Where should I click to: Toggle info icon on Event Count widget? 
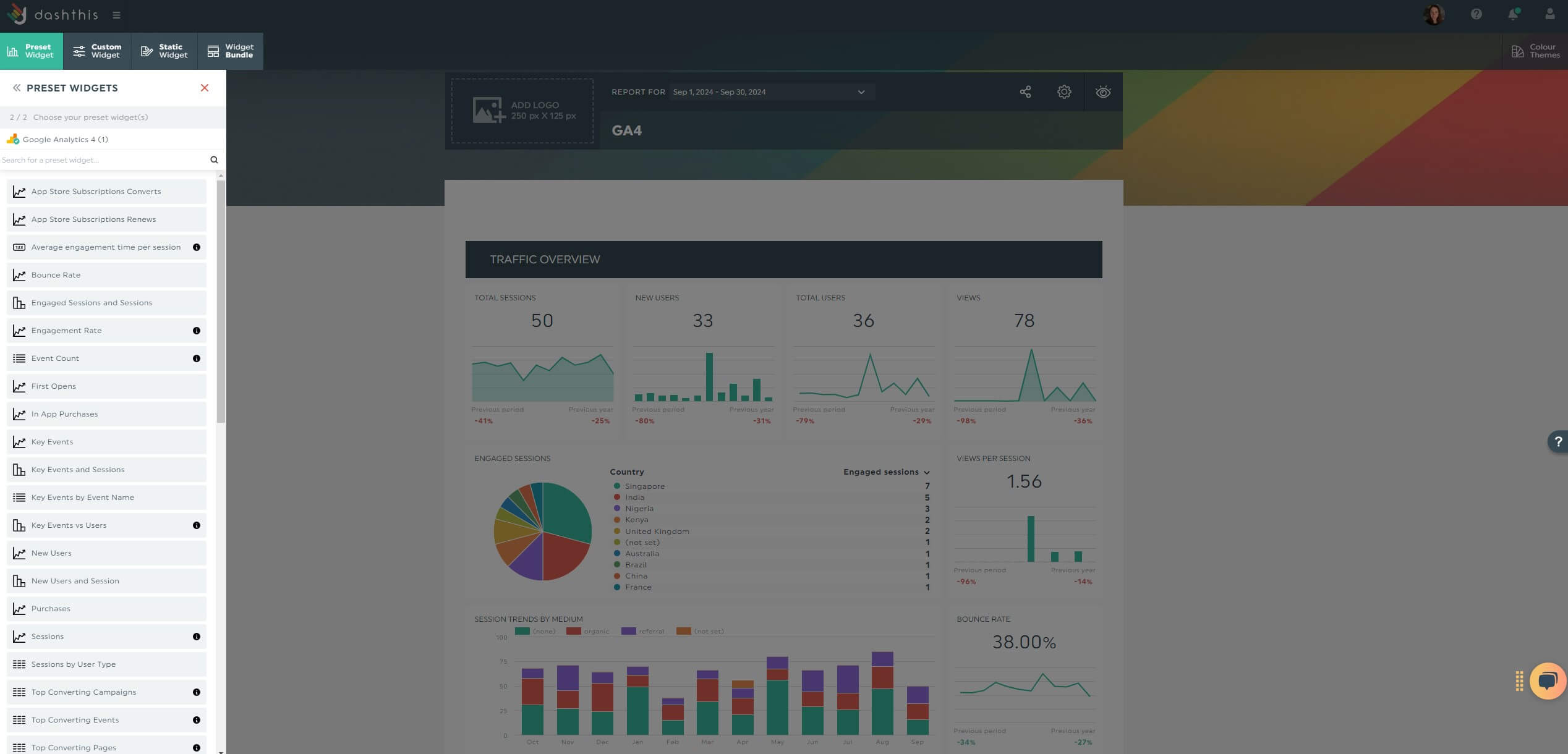pyautogui.click(x=196, y=358)
